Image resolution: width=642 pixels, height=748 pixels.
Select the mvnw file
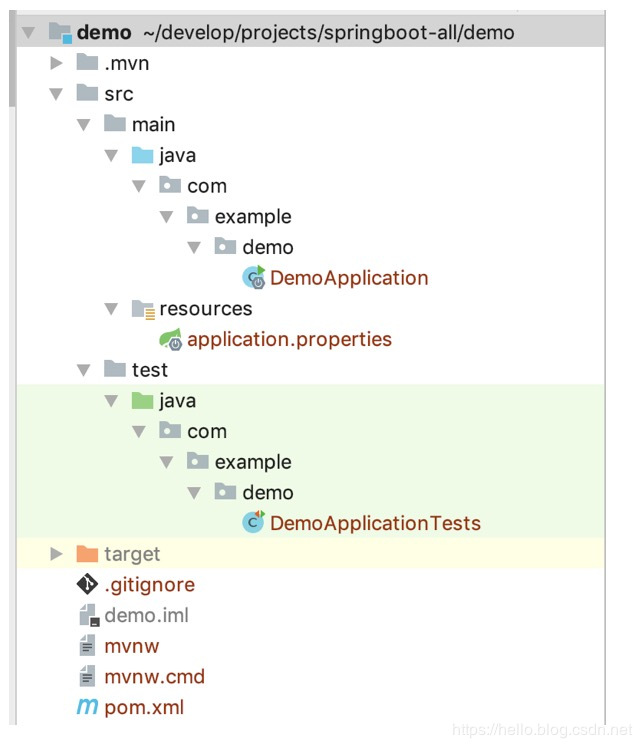(131, 646)
